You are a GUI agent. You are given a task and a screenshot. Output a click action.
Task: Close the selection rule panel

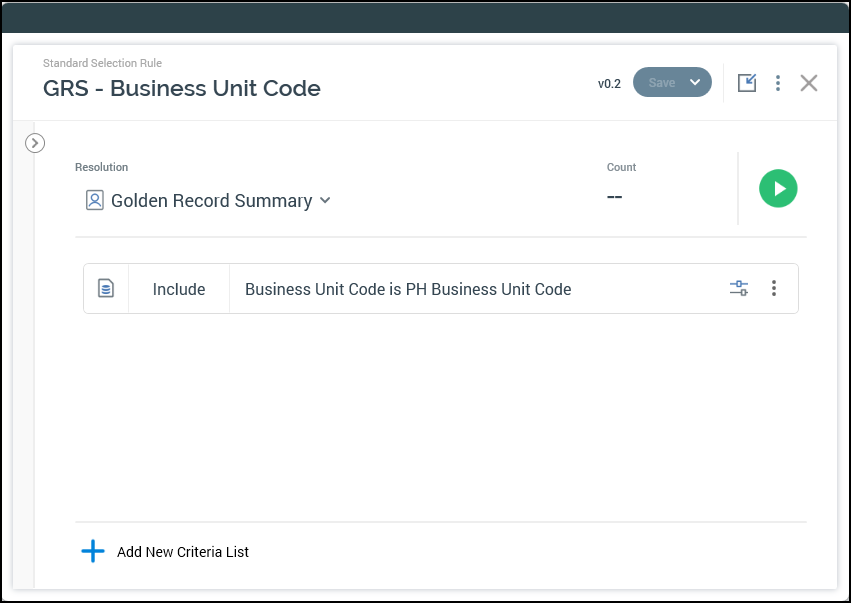pyautogui.click(x=809, y=83)
